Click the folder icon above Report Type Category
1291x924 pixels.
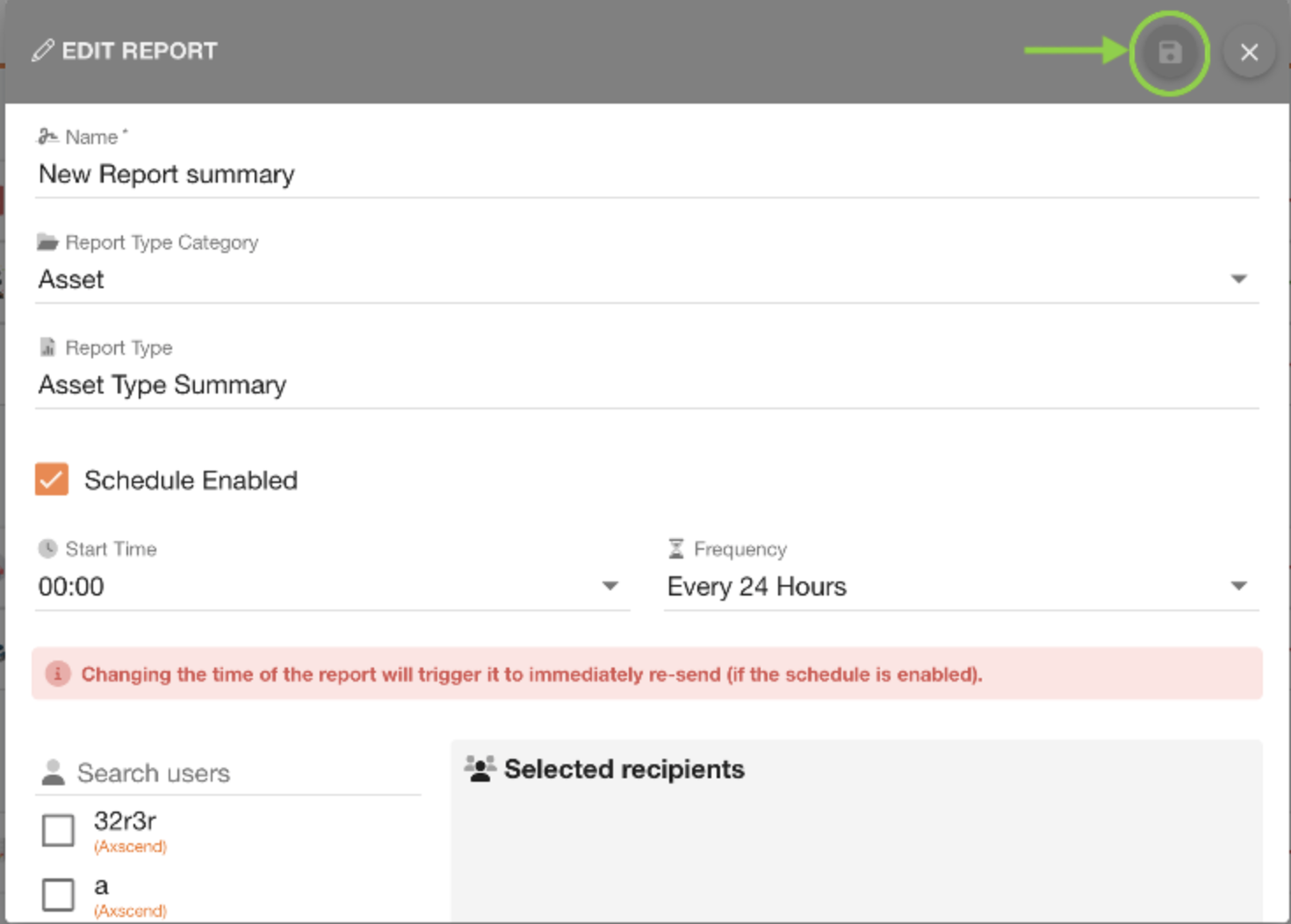coord(48,241)
